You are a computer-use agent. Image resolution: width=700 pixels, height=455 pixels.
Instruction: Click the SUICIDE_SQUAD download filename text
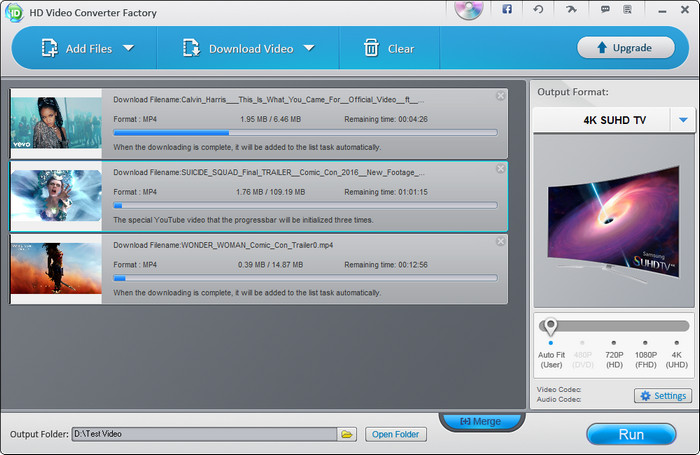coord(269,172)
